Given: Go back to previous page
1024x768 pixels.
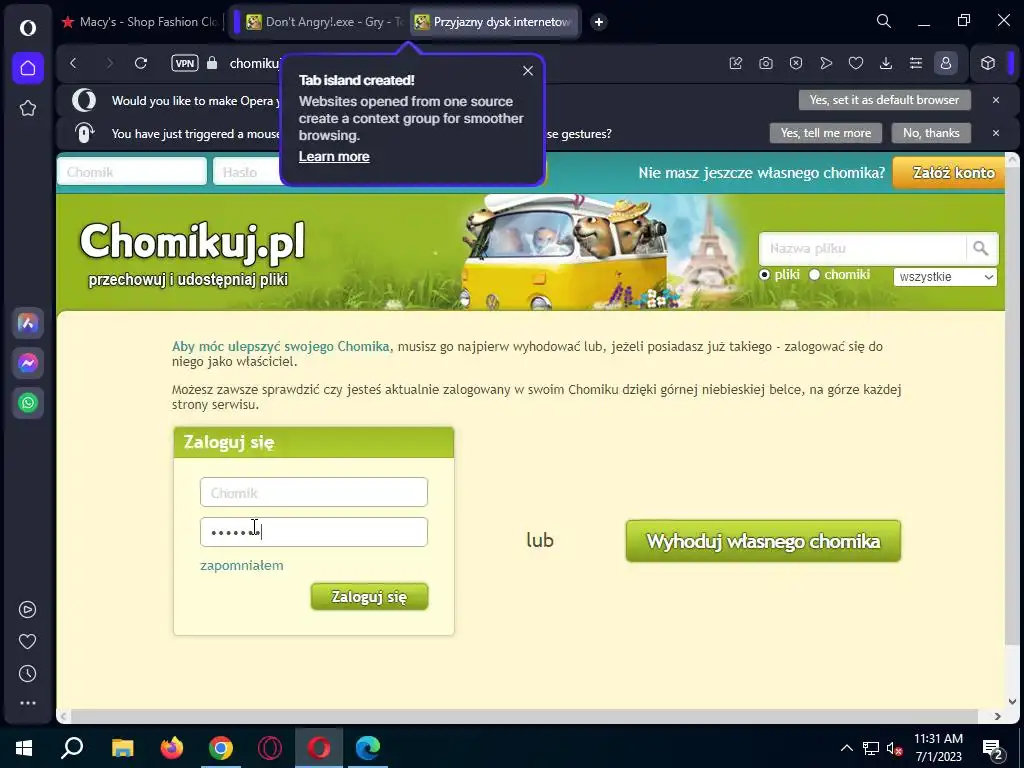Looking at the screenshot, I should click(x=73, y=63).
